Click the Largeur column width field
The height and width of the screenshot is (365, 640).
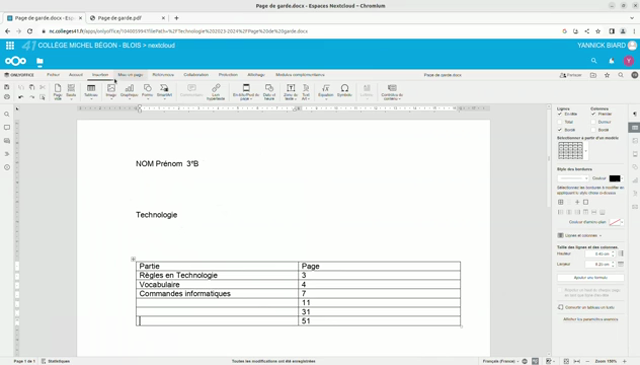(600, 264)
